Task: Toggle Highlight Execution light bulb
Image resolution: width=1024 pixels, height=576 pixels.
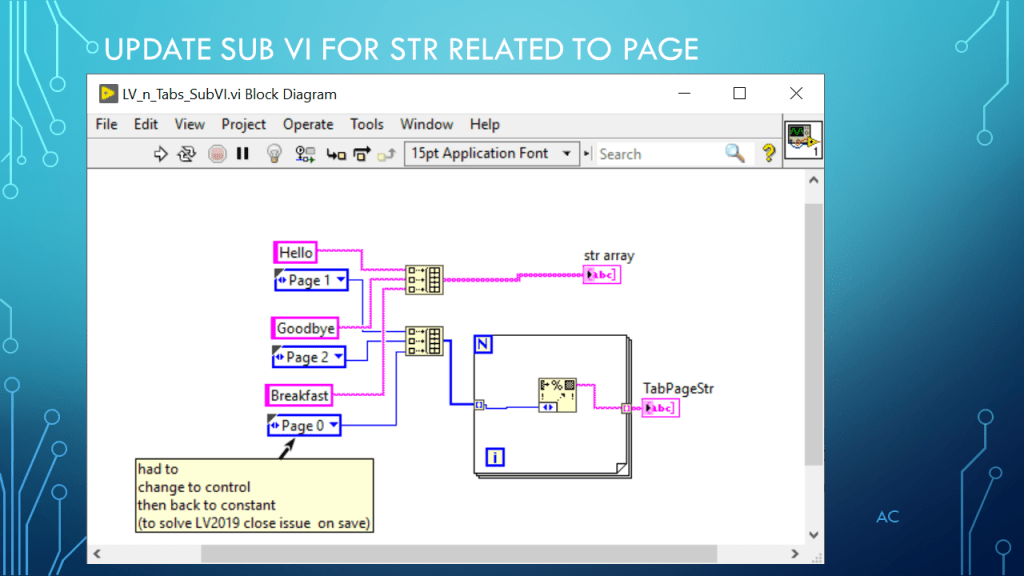Action: point(273,154)
